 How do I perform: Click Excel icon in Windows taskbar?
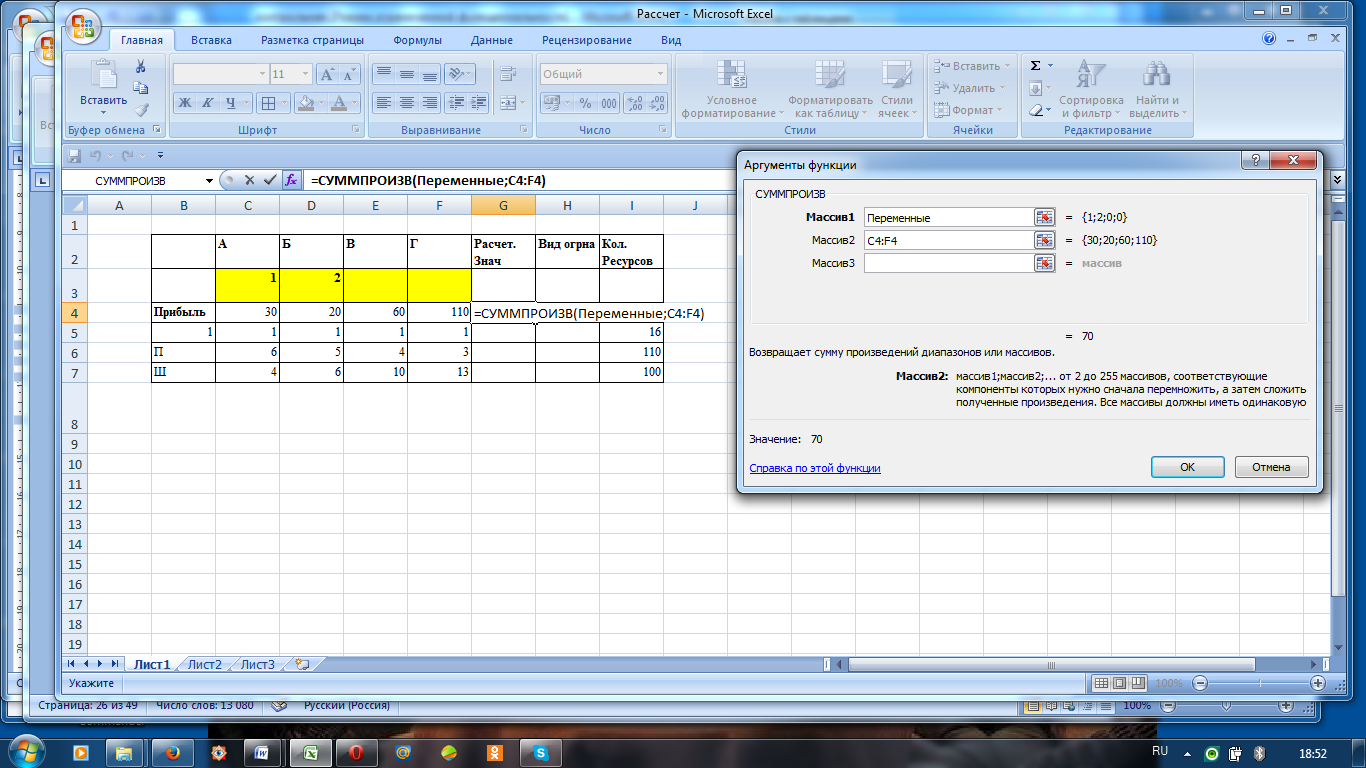[x=311, y=752]
